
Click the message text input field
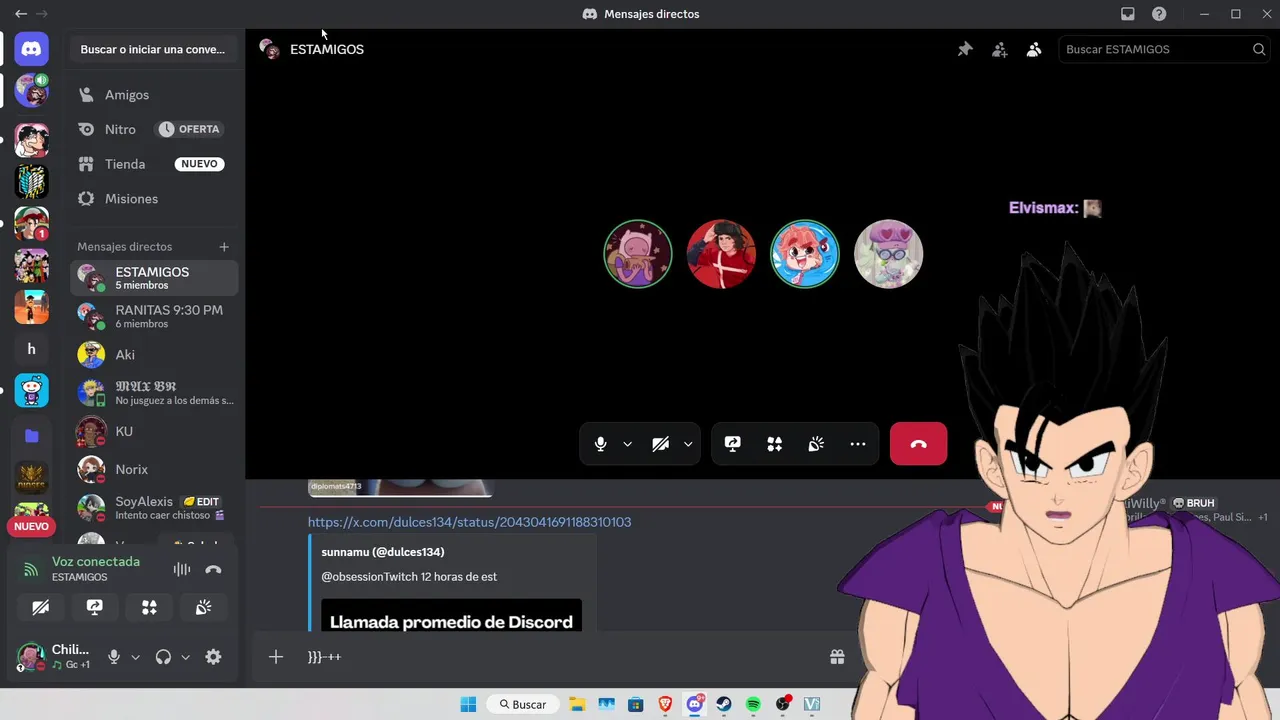tap(560, 657)
